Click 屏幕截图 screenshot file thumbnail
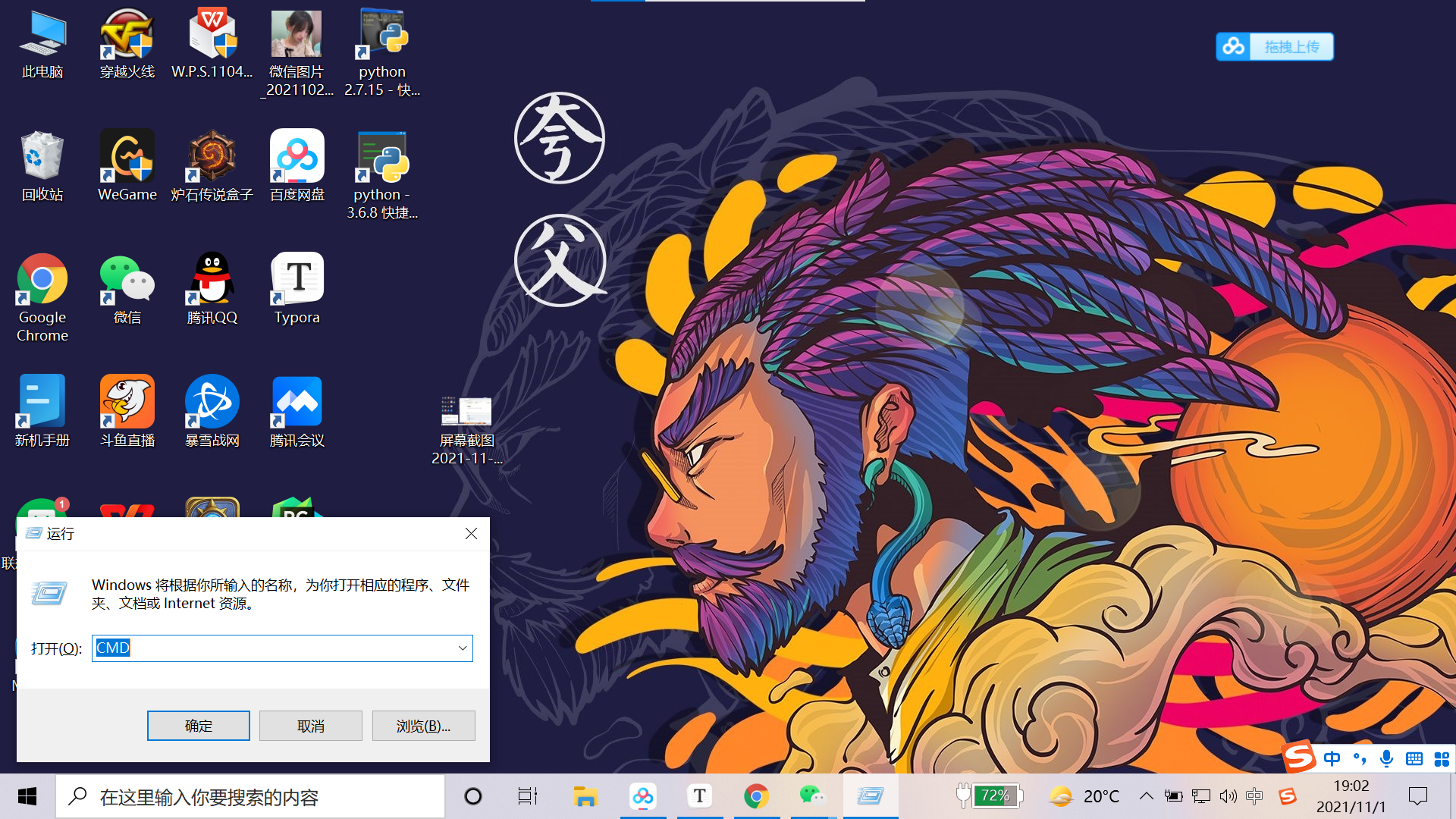 (x=466, y=411)
